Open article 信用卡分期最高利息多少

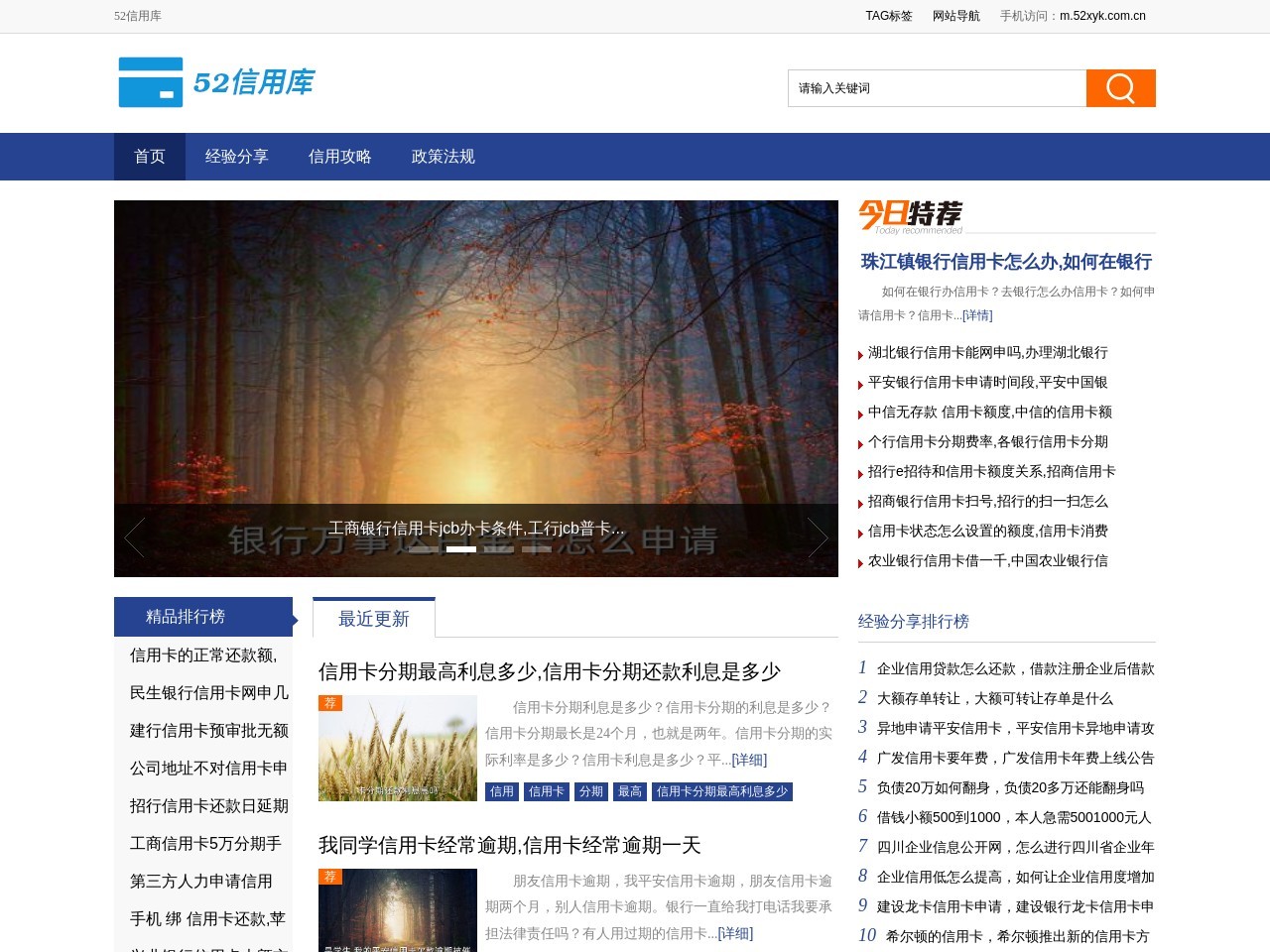tap(549, 671)
